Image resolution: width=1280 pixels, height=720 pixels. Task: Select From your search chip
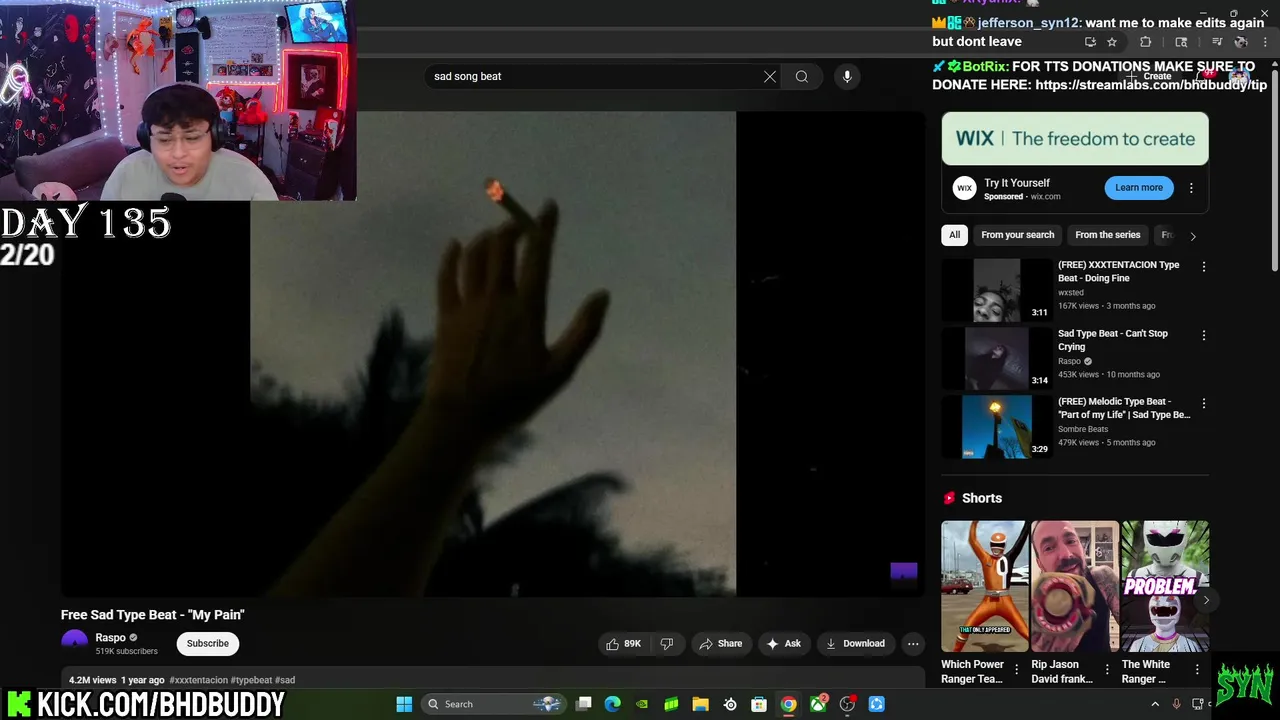[x=1017, y=235]
